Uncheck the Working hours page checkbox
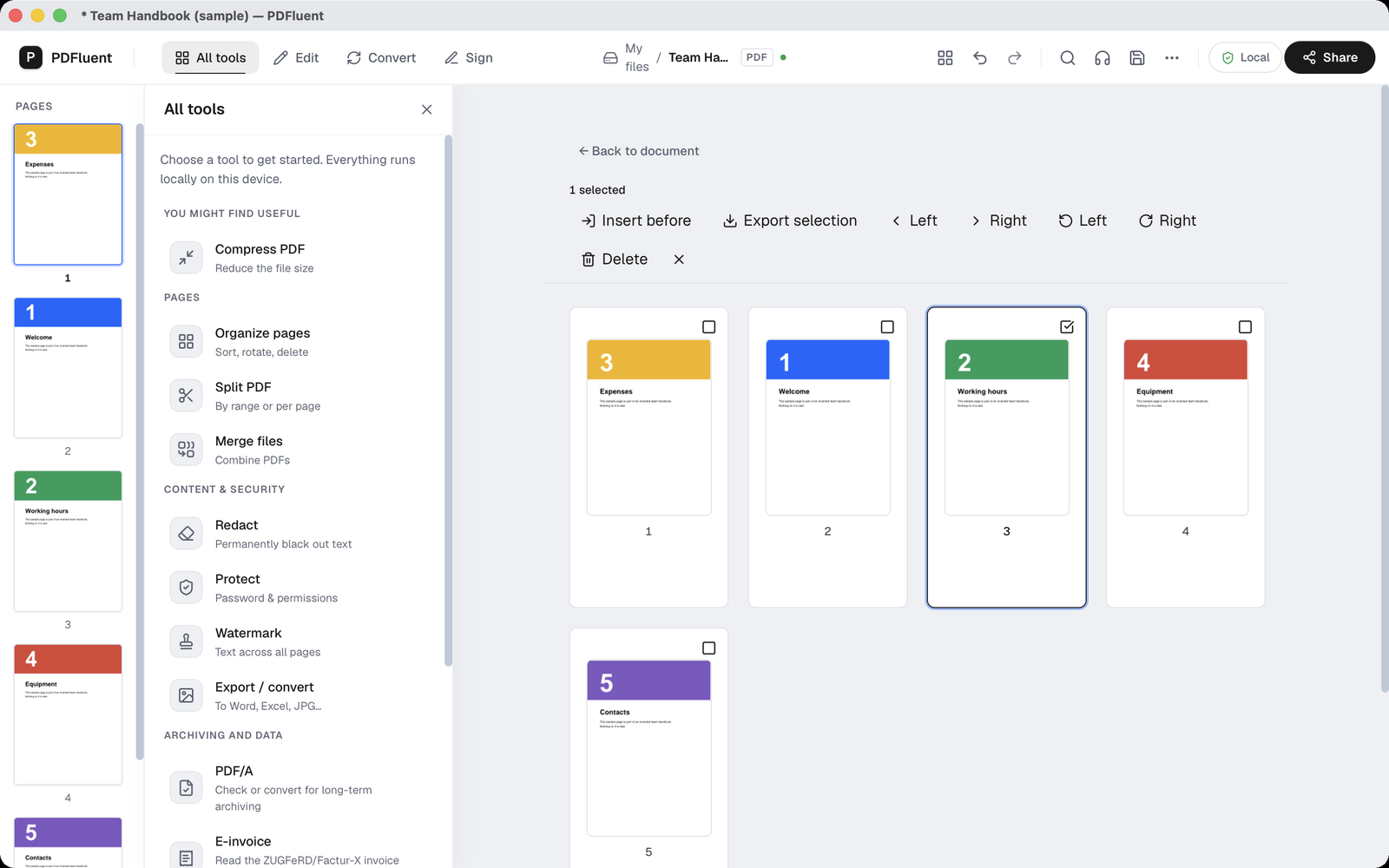 point(1067,327)
